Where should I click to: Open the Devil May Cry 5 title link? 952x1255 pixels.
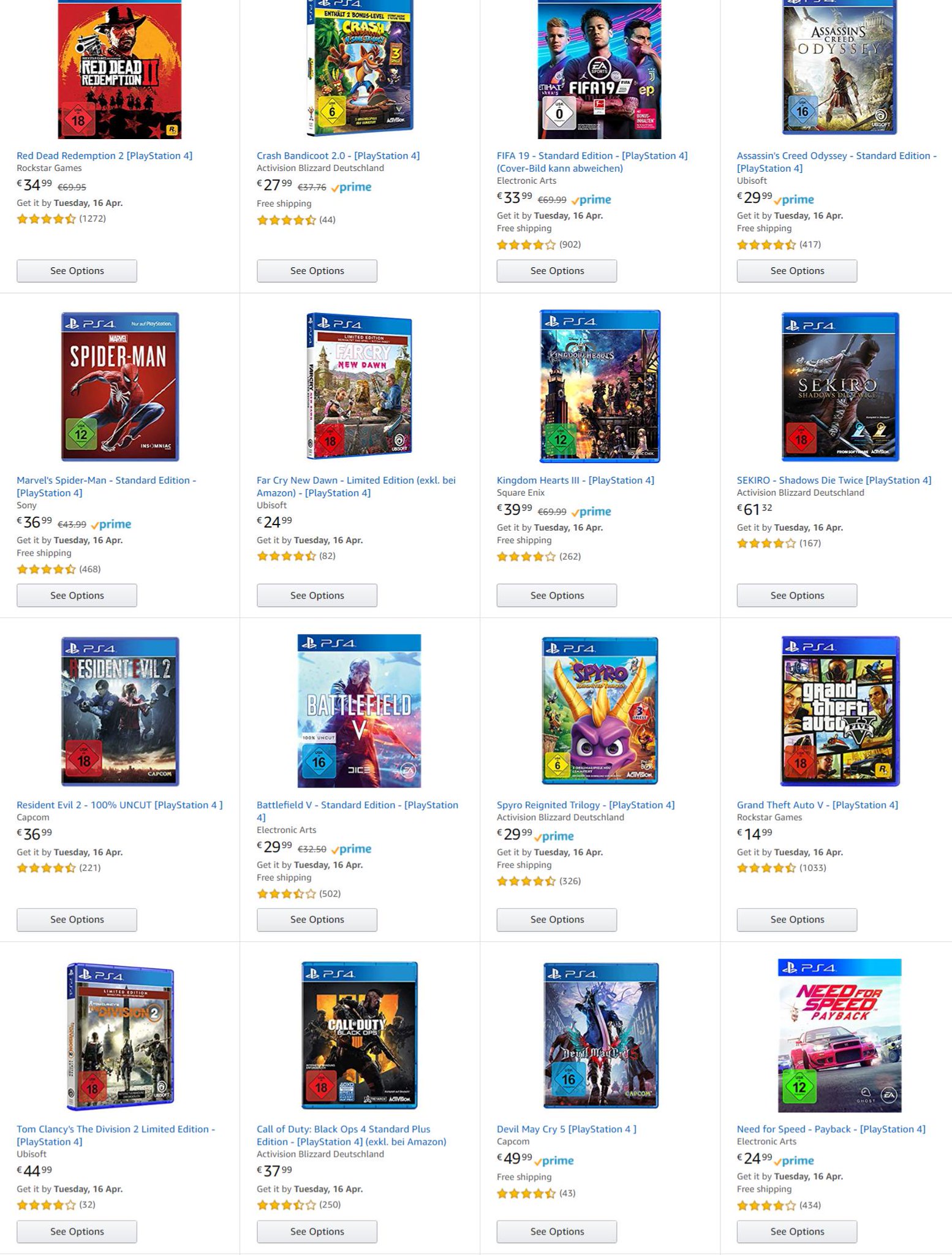pos(567,1129)
